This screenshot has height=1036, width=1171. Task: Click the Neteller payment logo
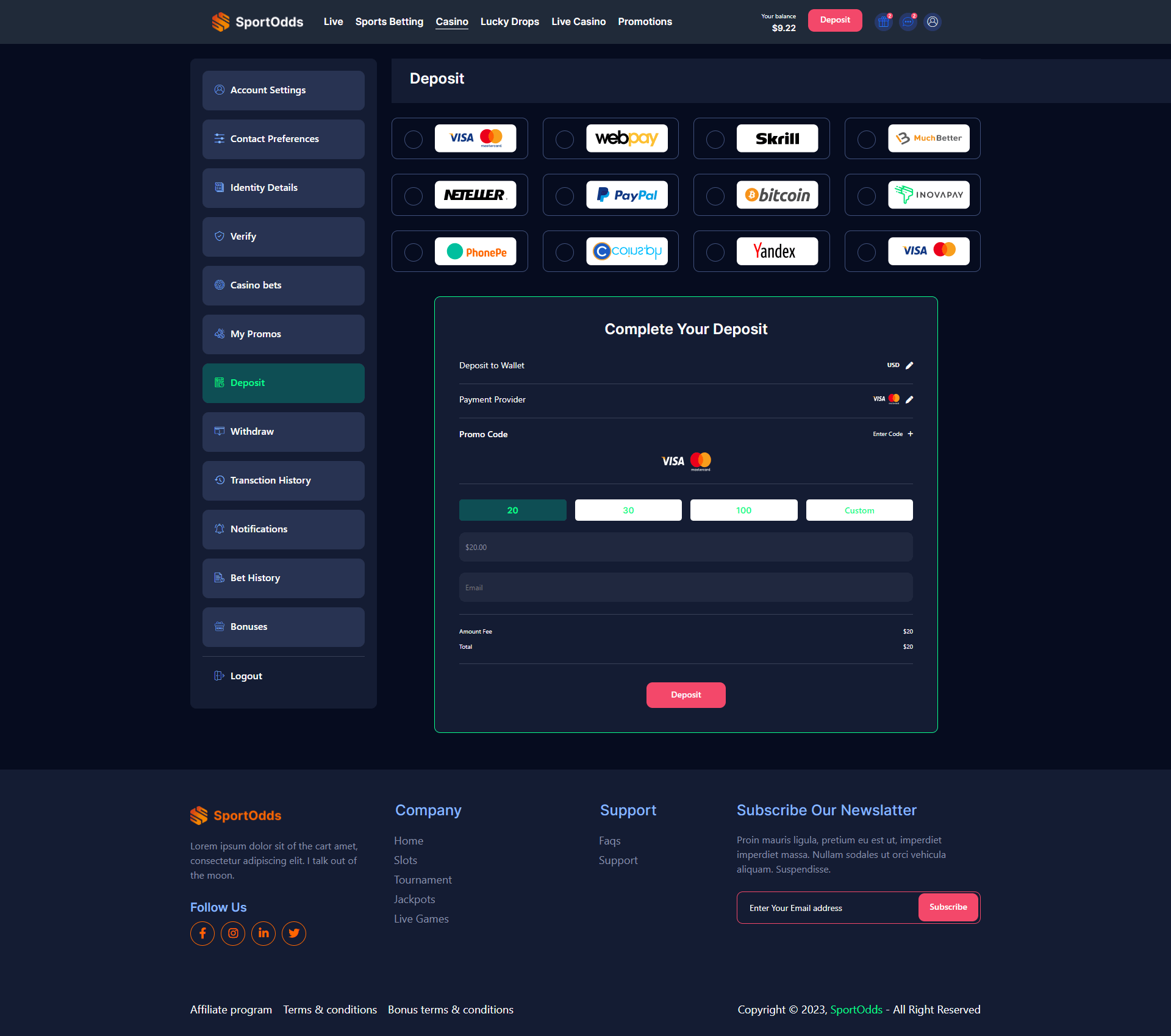pyautogui.click(x=476, y=195)
